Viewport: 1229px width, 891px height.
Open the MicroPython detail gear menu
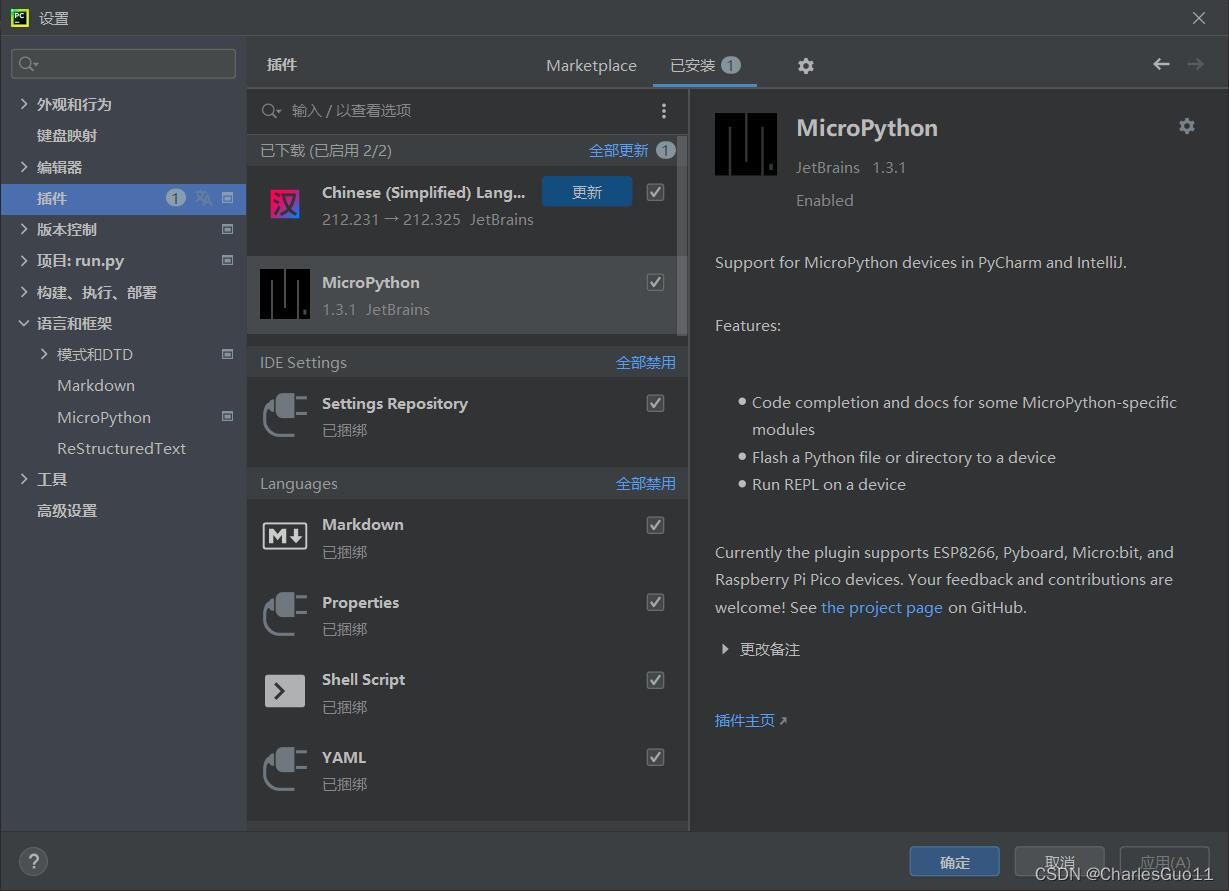point(1187,126)
